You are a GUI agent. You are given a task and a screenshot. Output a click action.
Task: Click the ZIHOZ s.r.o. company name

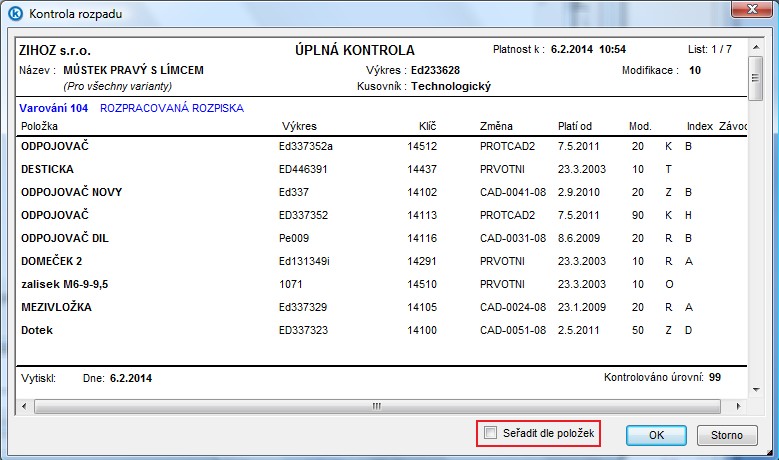(x=55, y=51)
